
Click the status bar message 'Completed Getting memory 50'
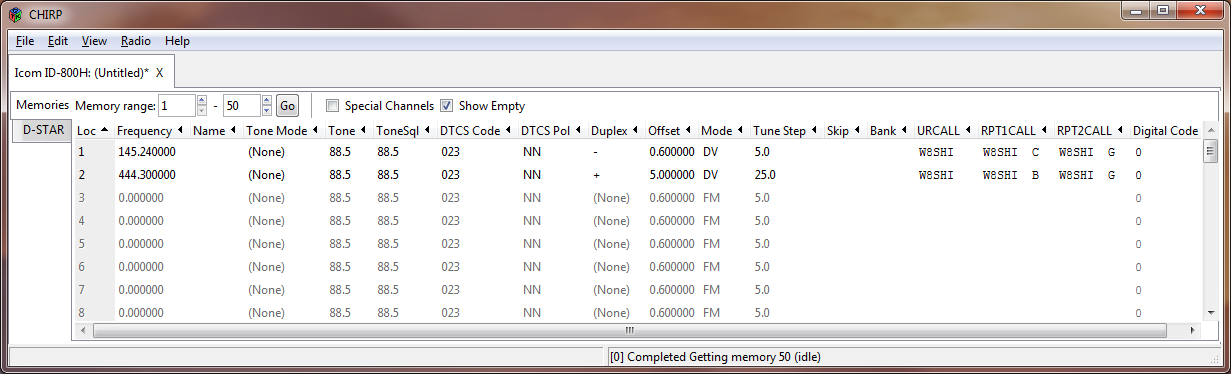715,357
